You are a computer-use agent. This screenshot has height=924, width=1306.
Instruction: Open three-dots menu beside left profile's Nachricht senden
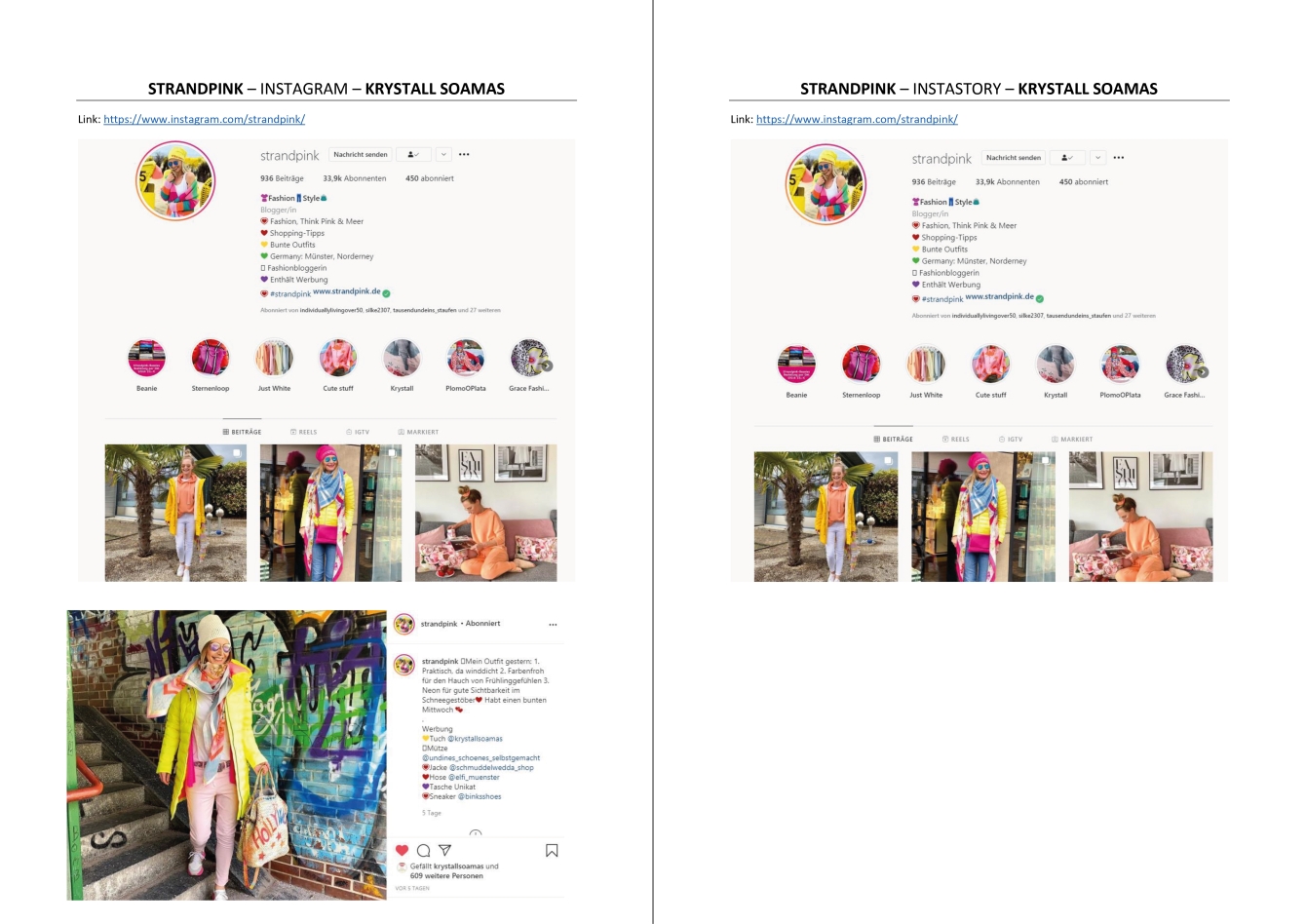[464, 154]
